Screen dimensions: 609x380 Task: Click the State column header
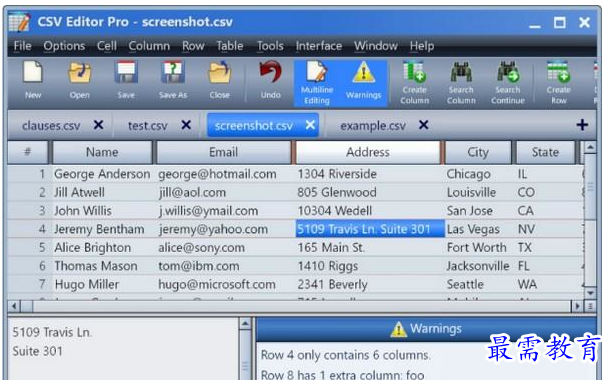click(545, 152)
